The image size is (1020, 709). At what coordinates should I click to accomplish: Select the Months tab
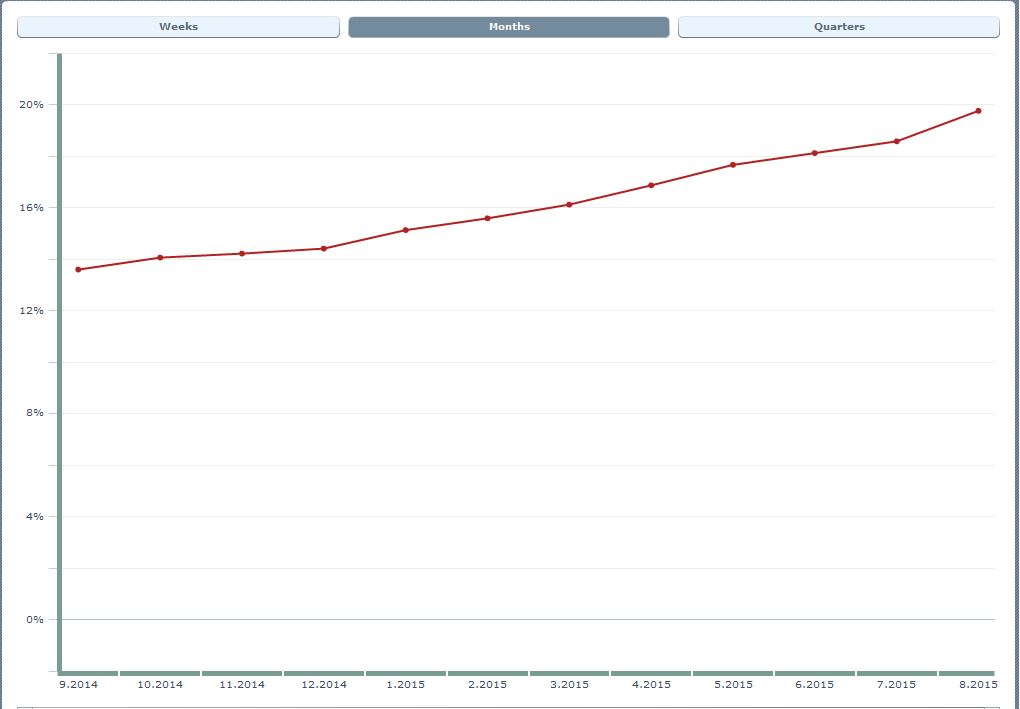tap(508, 27)
